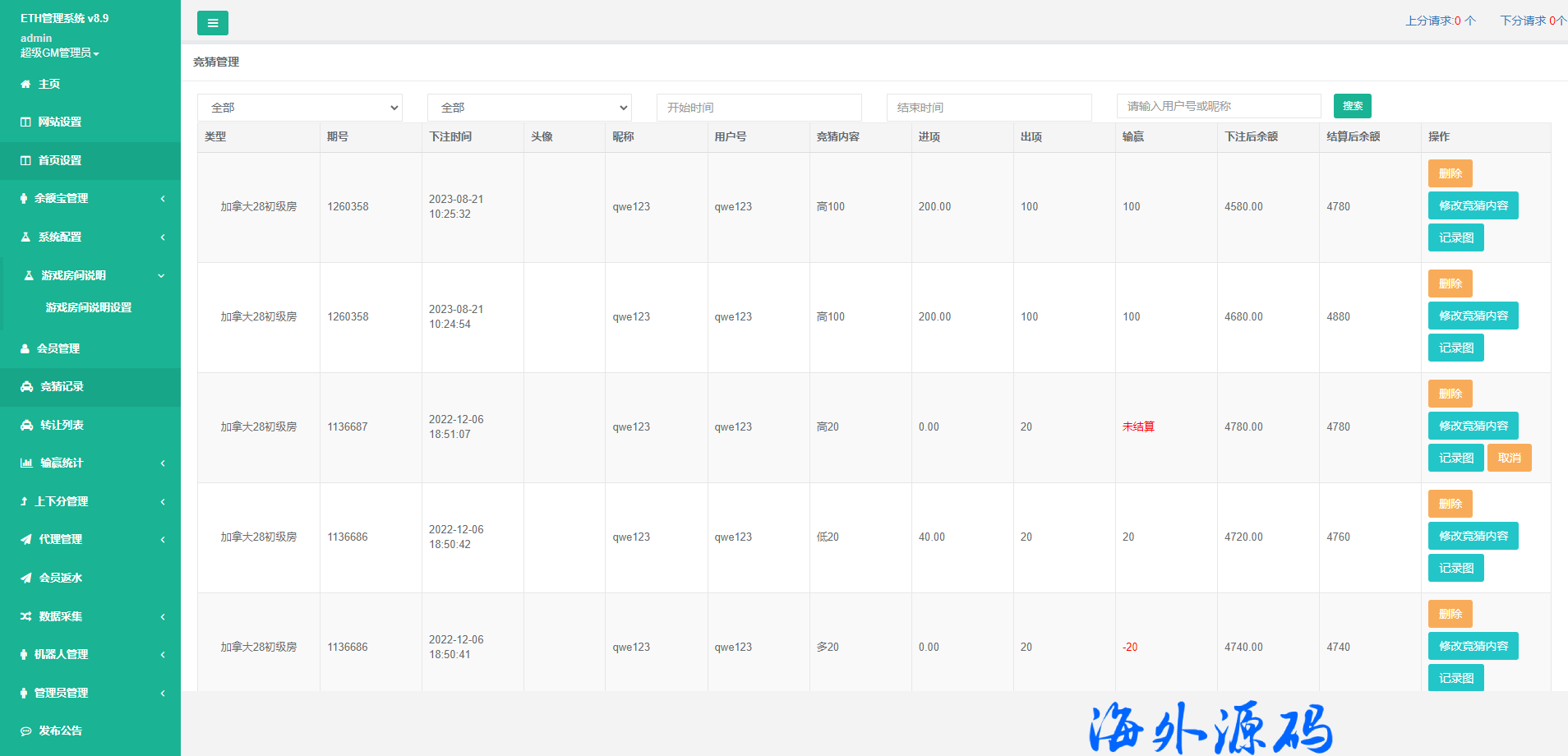Open 游戏房间说明设置 submenu item
The height and width of the screenshot is (756, 1568).
point(89,307)
